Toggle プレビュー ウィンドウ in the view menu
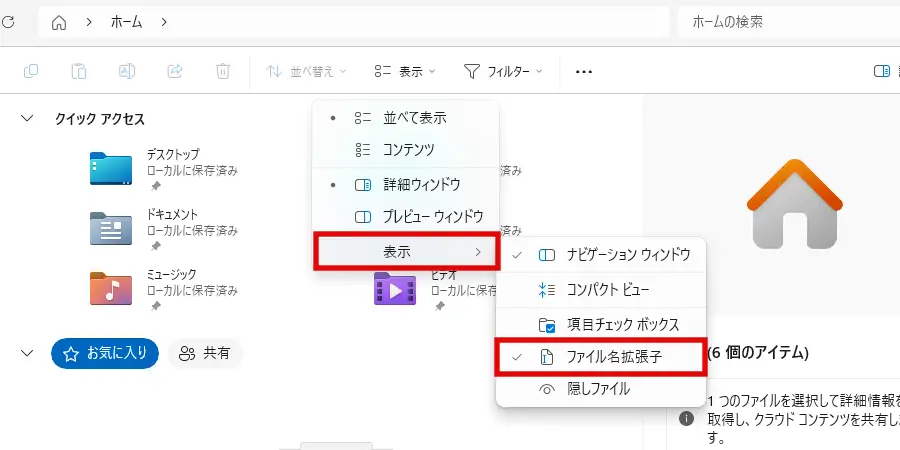Screen dimensions: 900x450 coord(405,217)
